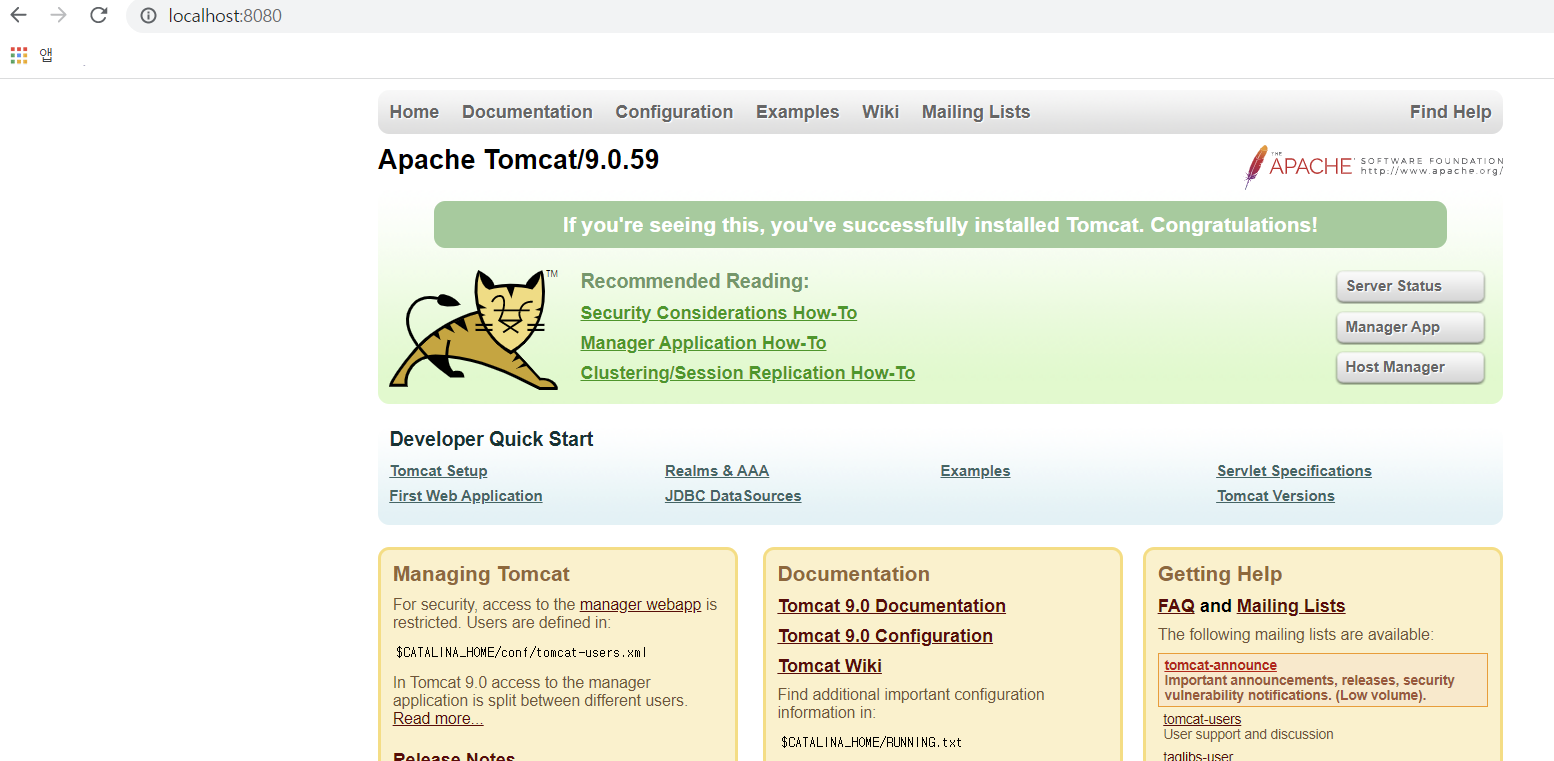Open the Servlet Specifications link

[1294, 471]
